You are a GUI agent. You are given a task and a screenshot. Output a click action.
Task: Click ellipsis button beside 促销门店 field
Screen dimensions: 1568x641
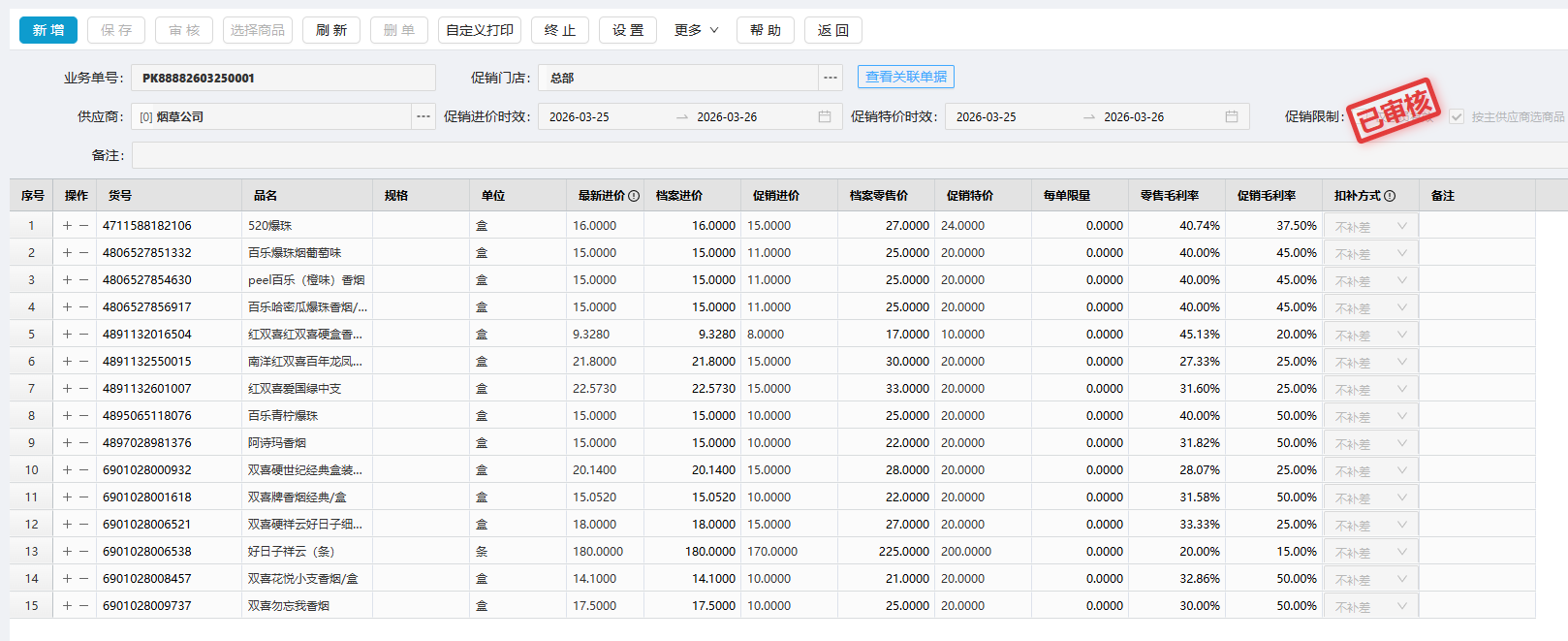click(831, 79)
